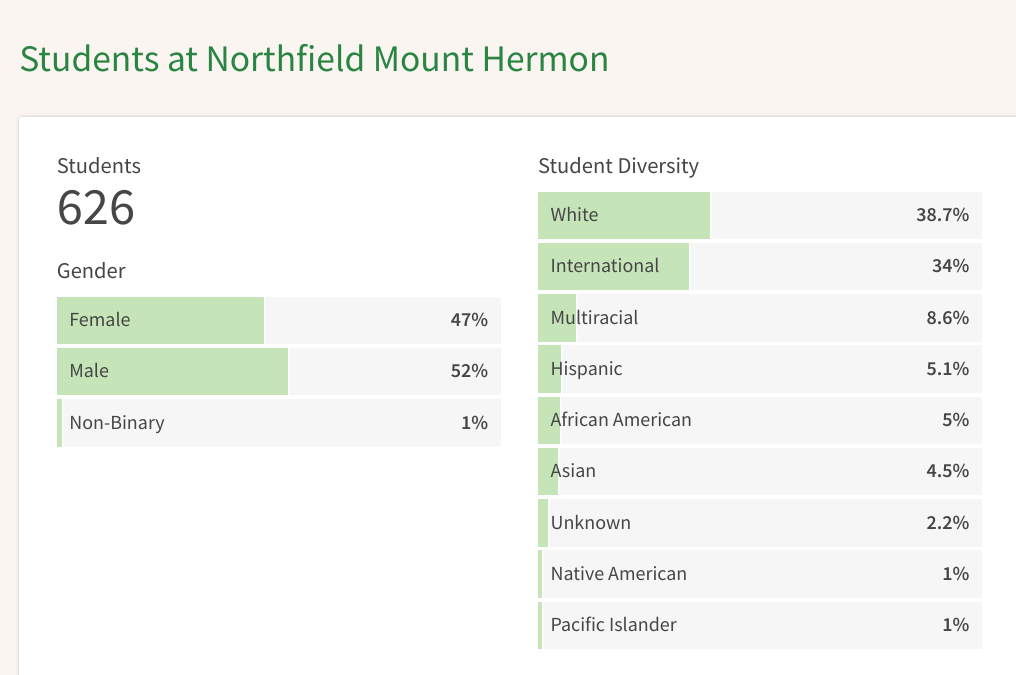Click the African American diversity row
Screen dimensions: 1016x675
pyautogui.click(x=759, y=420)
